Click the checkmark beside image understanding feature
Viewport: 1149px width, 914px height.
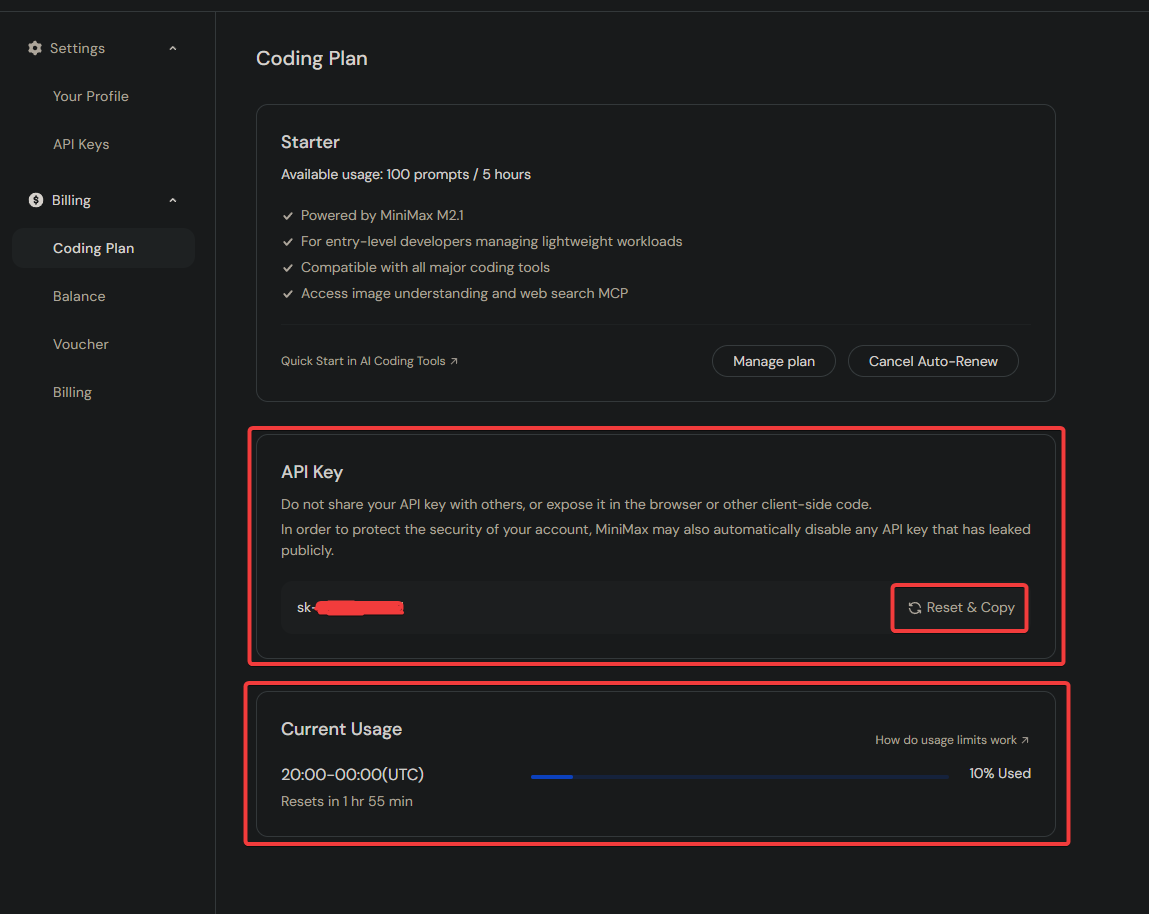coord(288,293)
